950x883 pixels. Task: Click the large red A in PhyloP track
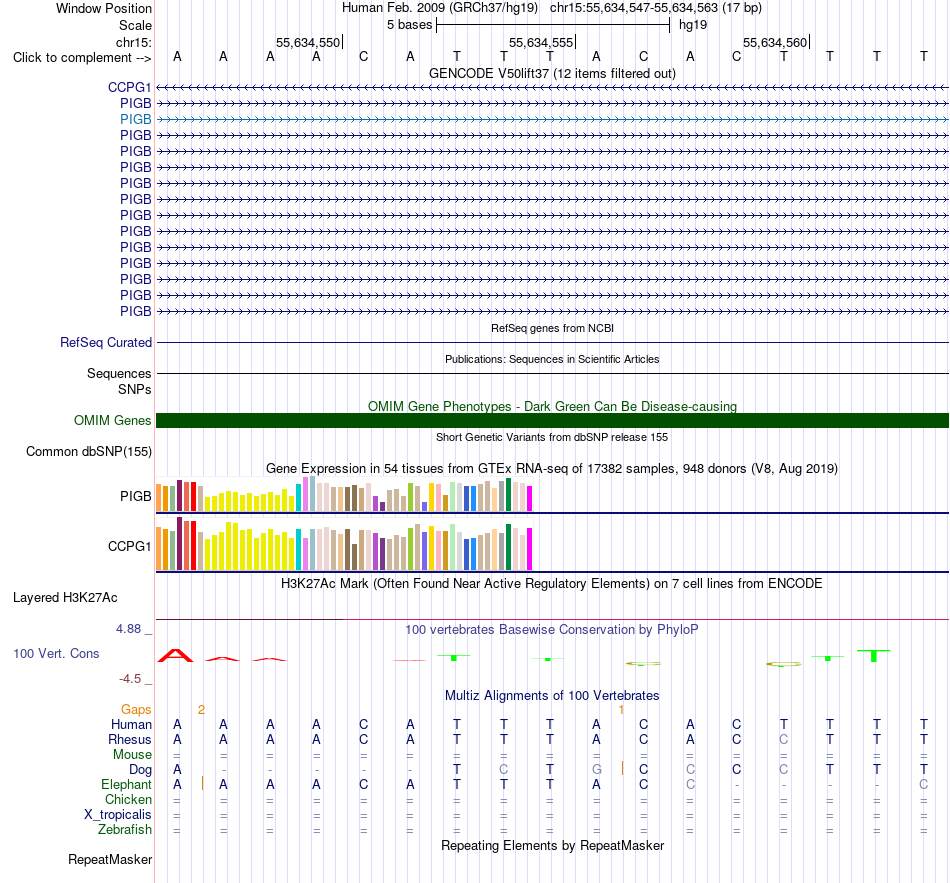pyautogui.click(x=176, y=655)
